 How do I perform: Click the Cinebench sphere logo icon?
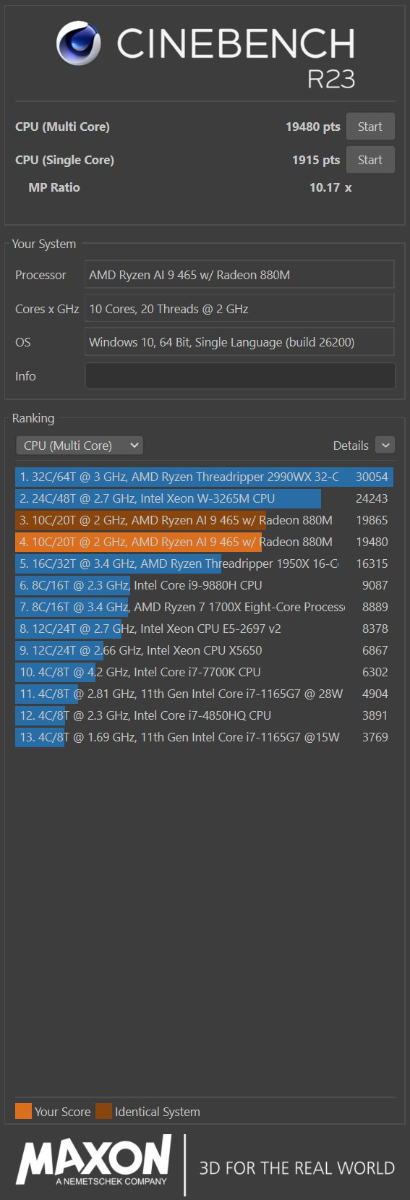click(x=81, y=46)
